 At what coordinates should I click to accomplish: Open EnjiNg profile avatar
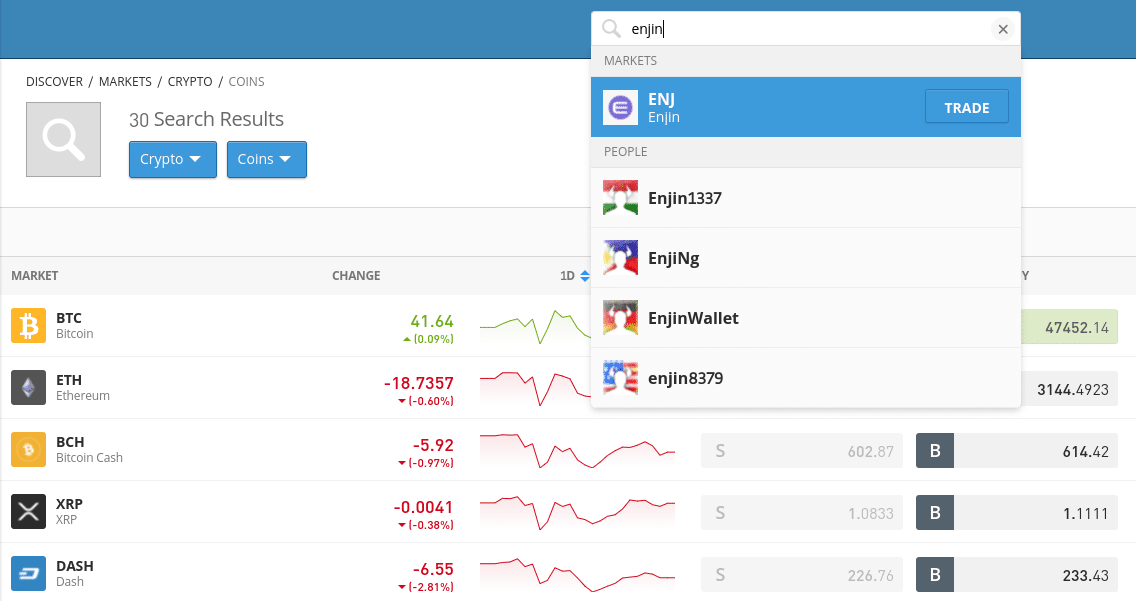(620, 258)
